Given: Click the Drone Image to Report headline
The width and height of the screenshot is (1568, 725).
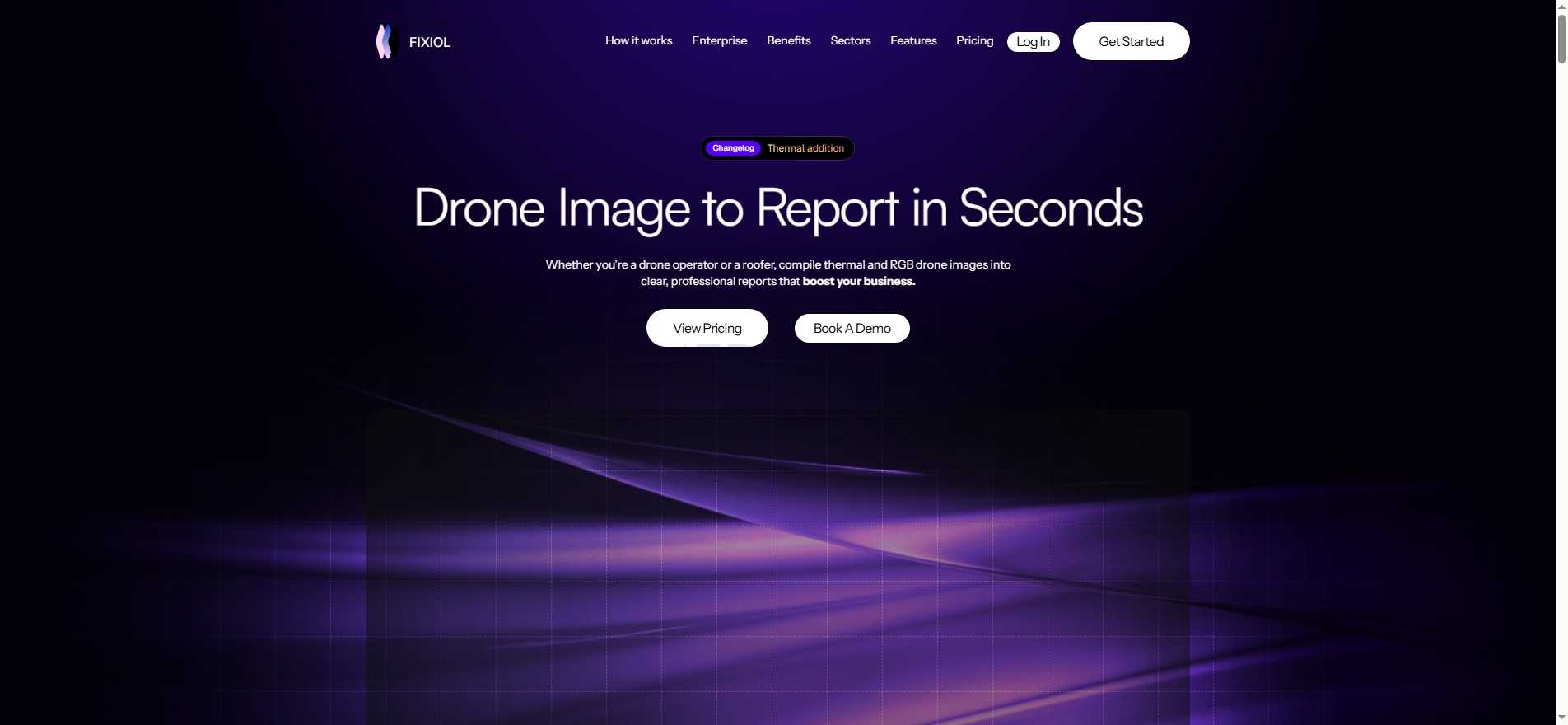Looking at the screenshot, I should coord(777,208).
